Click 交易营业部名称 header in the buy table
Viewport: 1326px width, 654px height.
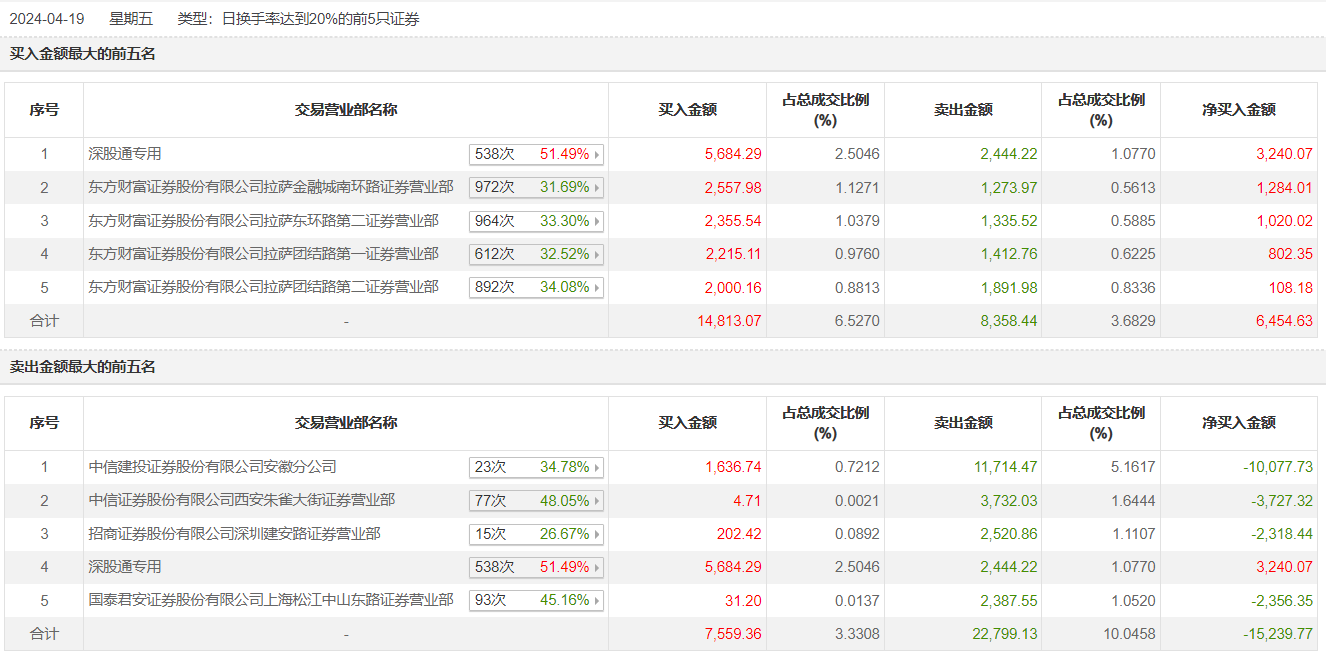click(x=346, y=110)
